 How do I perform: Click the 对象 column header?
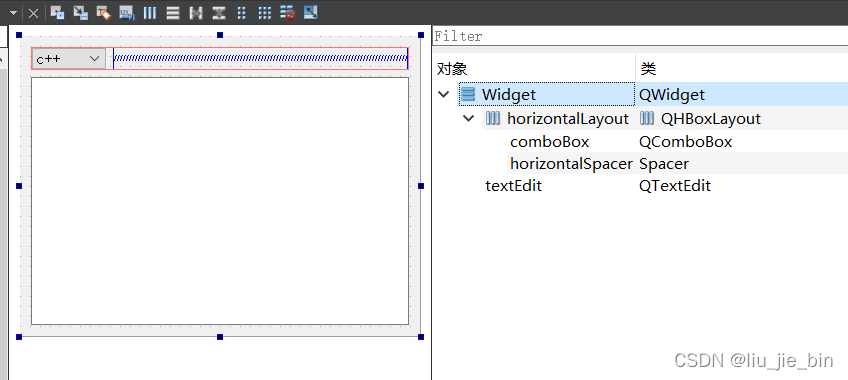click(452, 69)
